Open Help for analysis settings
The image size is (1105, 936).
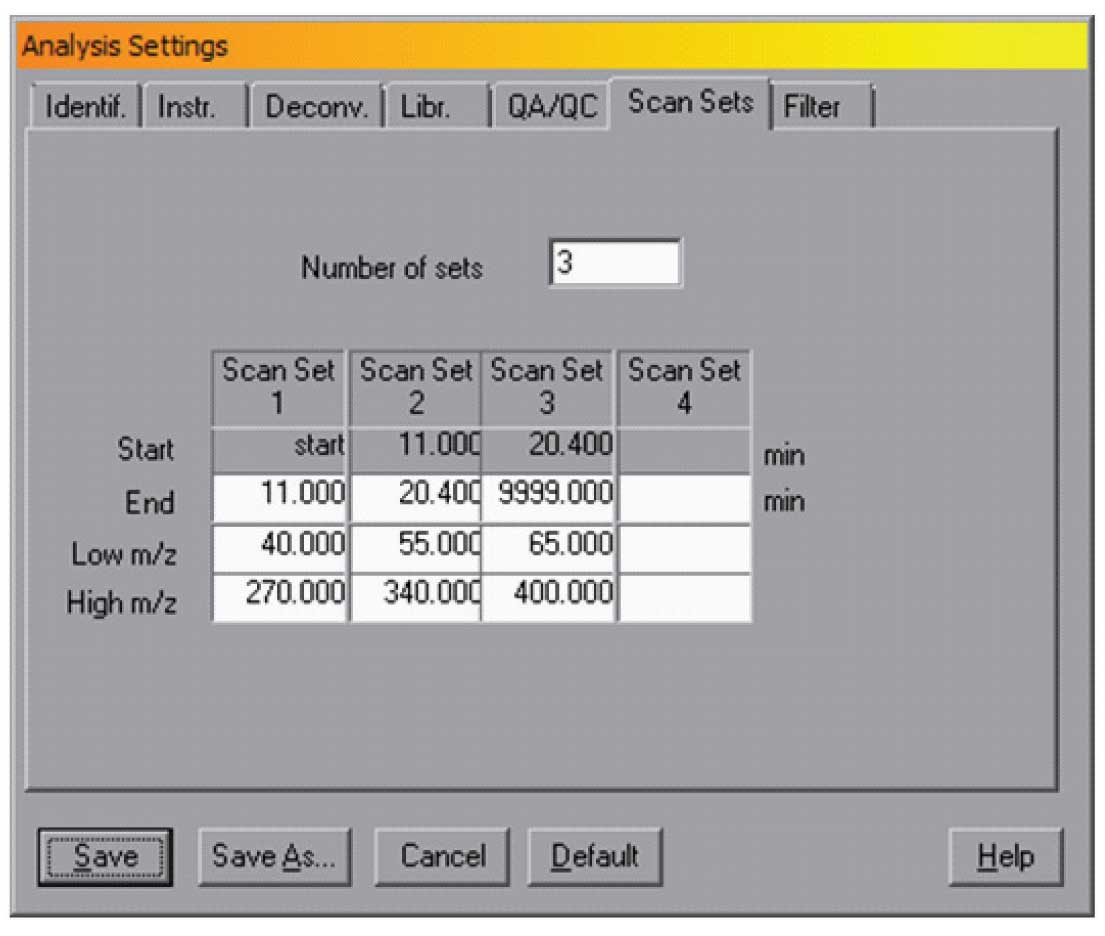(1005, 856)
